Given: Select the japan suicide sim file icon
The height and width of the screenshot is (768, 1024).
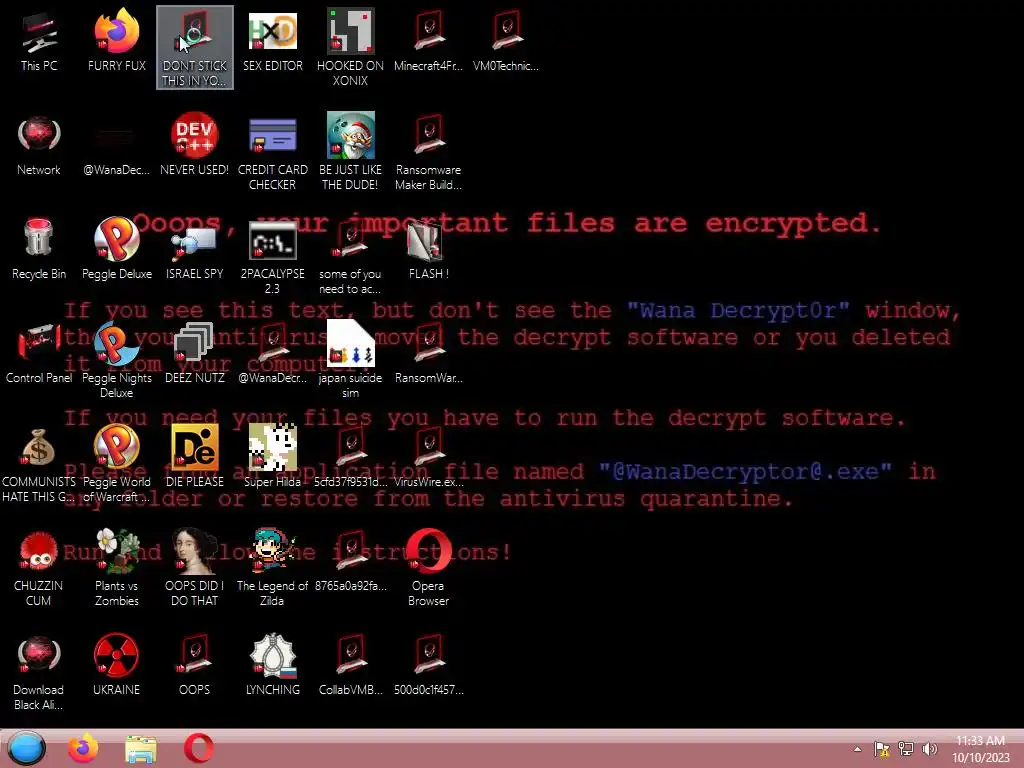Looking at the screenshot, I should (x=350, y=360).
